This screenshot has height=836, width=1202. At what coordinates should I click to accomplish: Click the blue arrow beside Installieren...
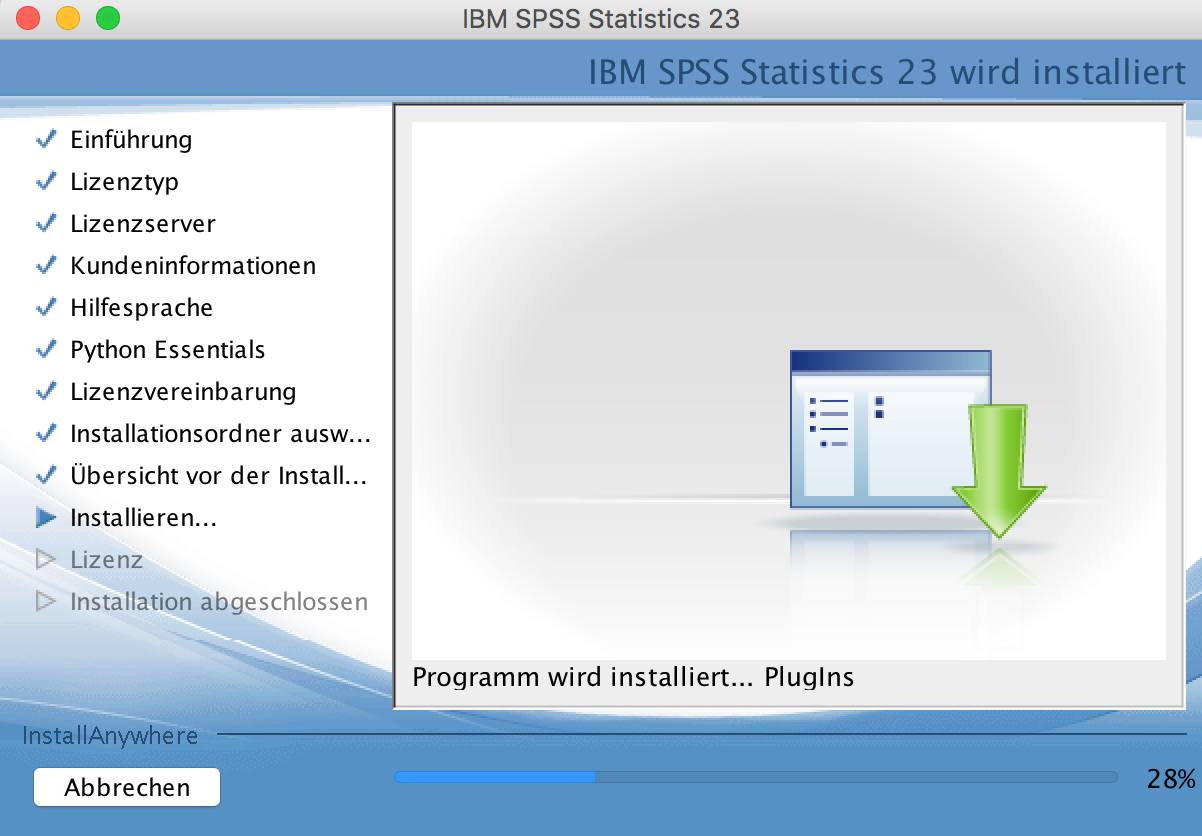click(x=46, y=518)
